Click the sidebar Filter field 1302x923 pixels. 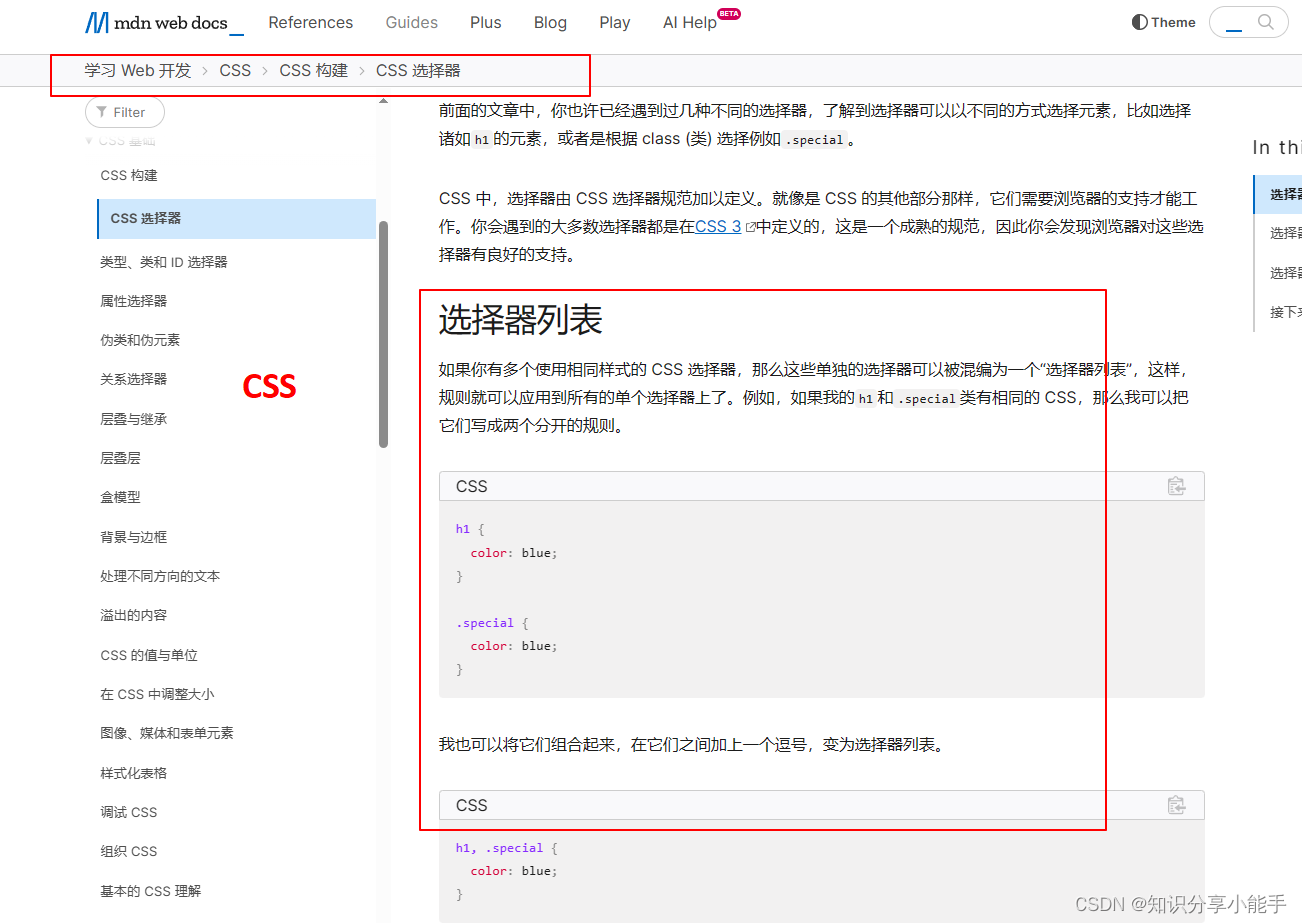pos(125,112)
